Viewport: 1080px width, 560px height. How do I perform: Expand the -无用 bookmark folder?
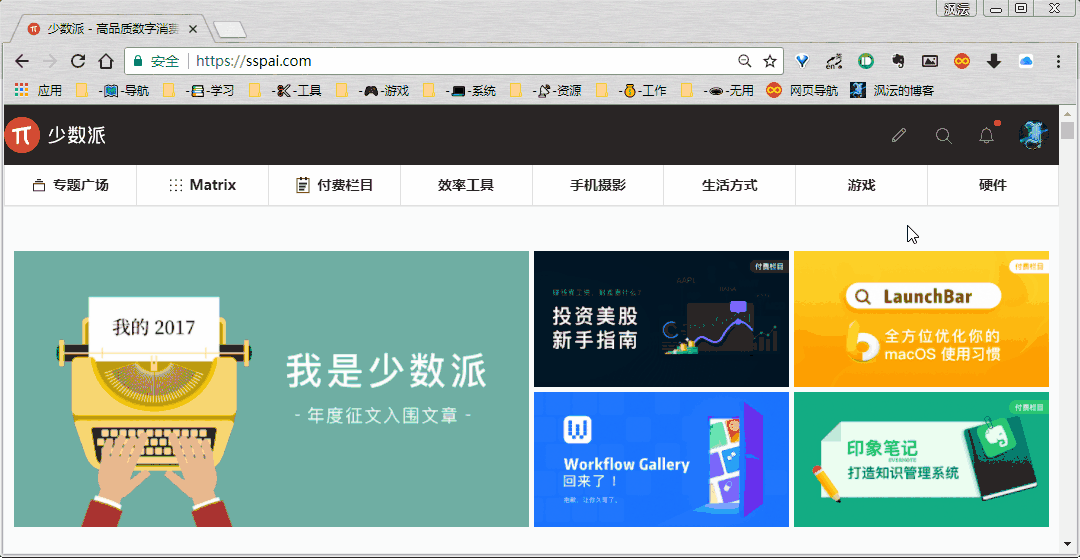(718, 90)
